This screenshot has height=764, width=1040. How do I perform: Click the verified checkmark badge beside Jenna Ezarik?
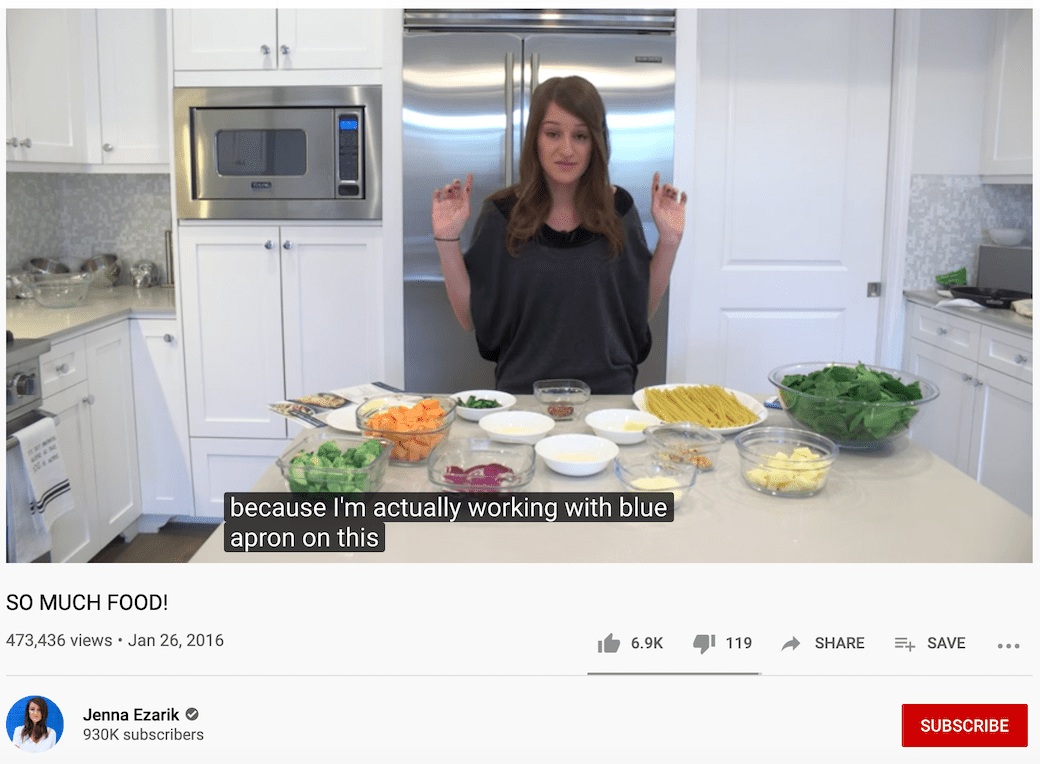coord(192,714)
